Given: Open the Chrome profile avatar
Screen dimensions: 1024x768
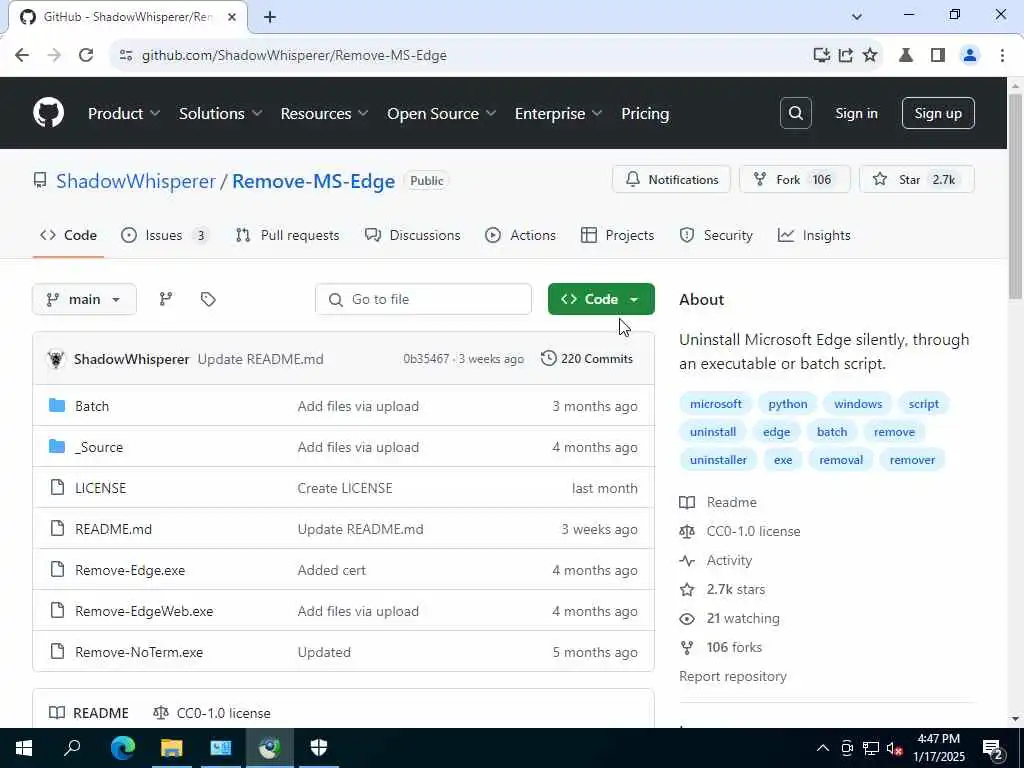Looking at the screenshot, I should (970, 55).
